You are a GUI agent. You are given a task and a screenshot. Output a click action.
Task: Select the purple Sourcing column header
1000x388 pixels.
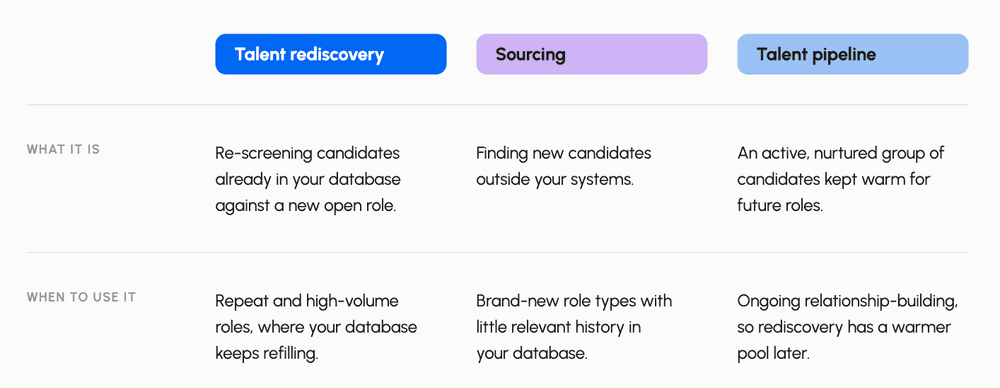click(x=592, y=54)
